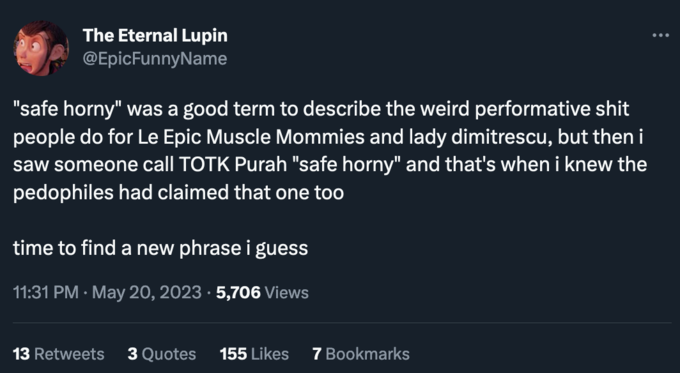
Task: Open the 3 Quotes list
Action: (x=162, y=354)
